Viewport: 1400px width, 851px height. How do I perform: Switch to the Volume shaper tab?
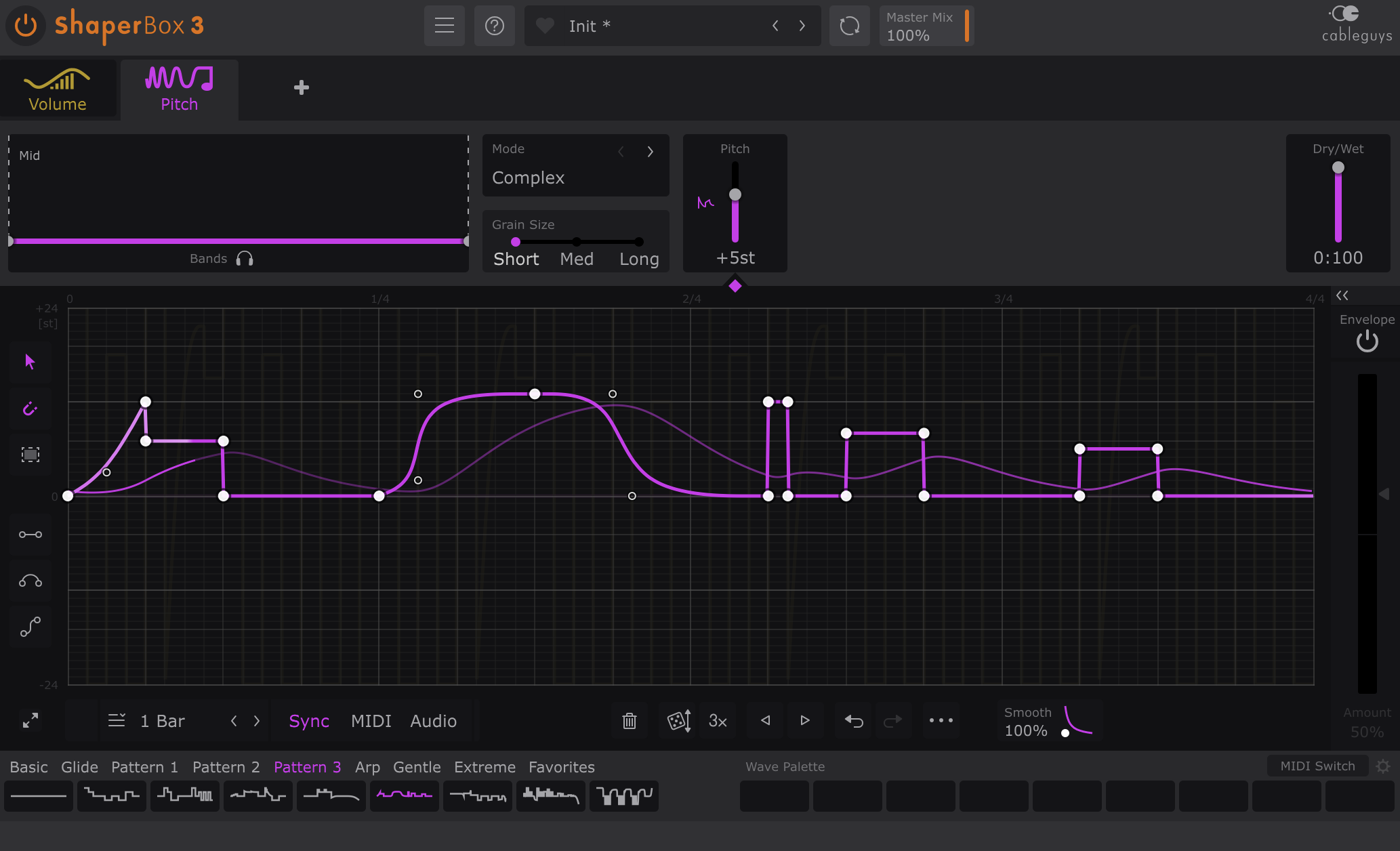point(58,89)
